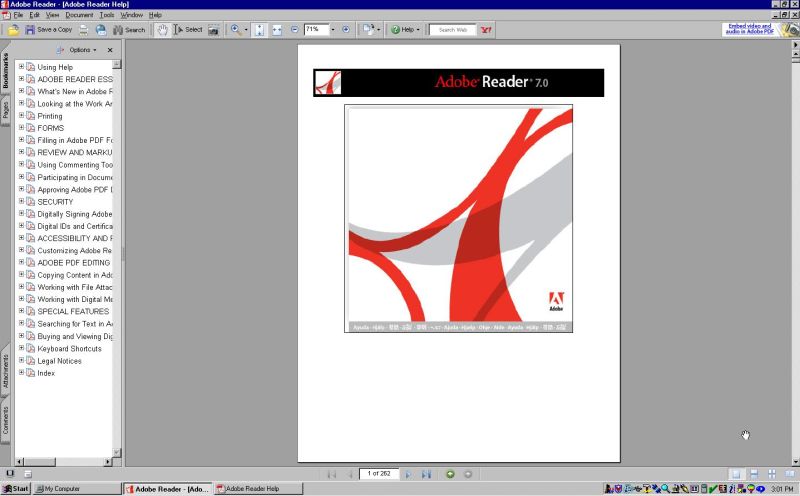Expand the Index bookmark
800x496 pixels.
click(21, 373)
